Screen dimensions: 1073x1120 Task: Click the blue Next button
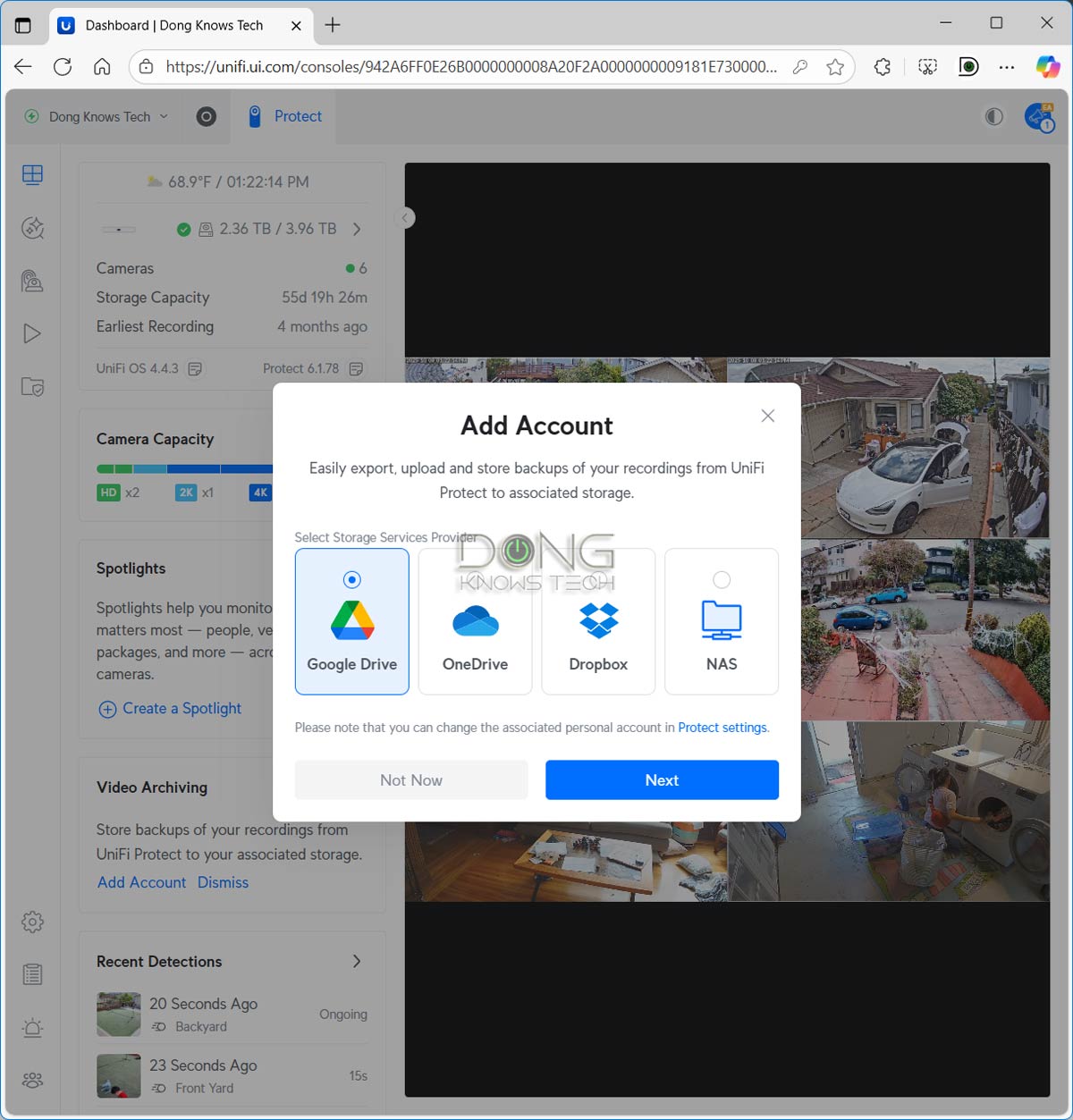tap(662, 780)
